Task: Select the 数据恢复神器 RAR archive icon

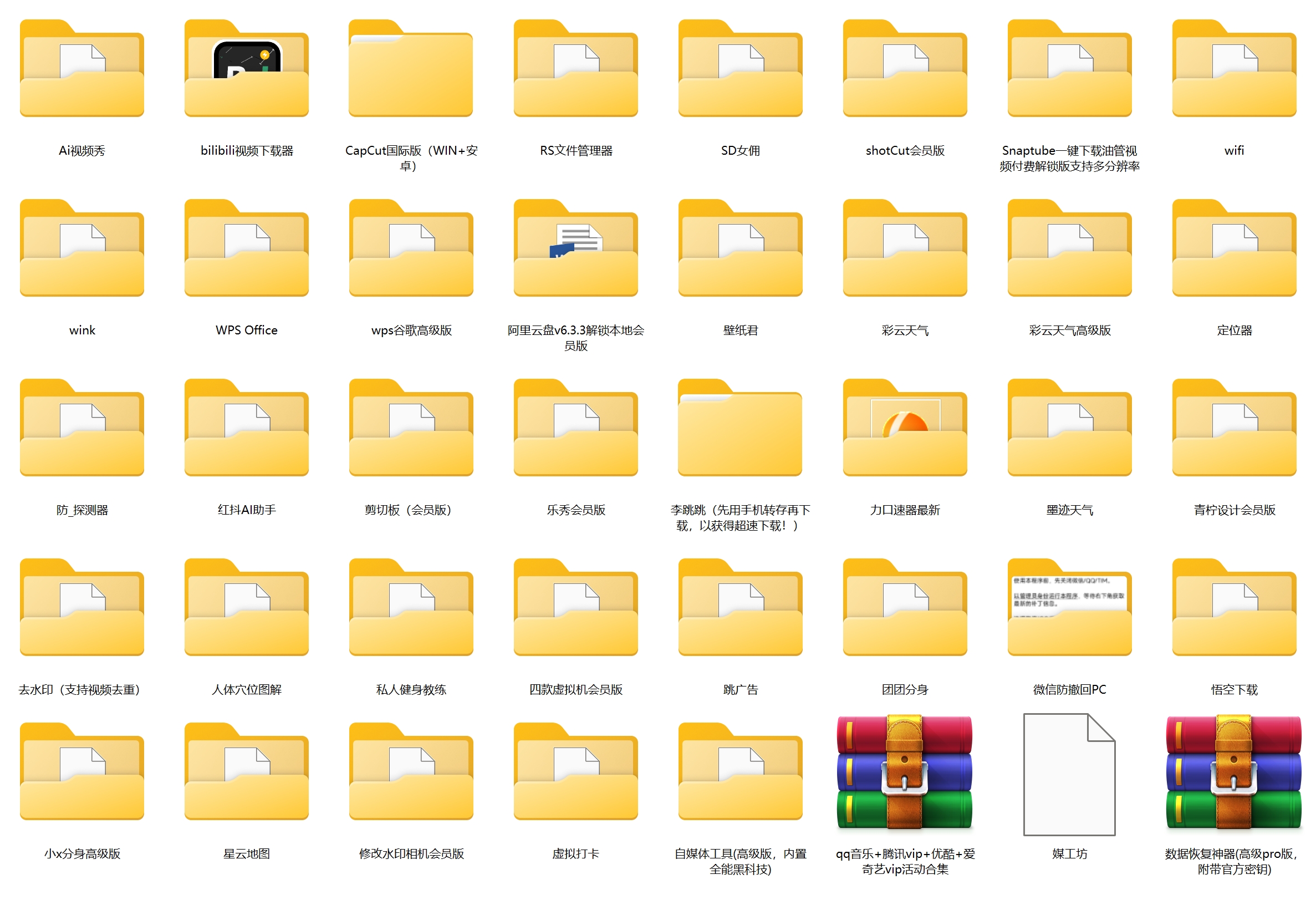Action: 1233,772
